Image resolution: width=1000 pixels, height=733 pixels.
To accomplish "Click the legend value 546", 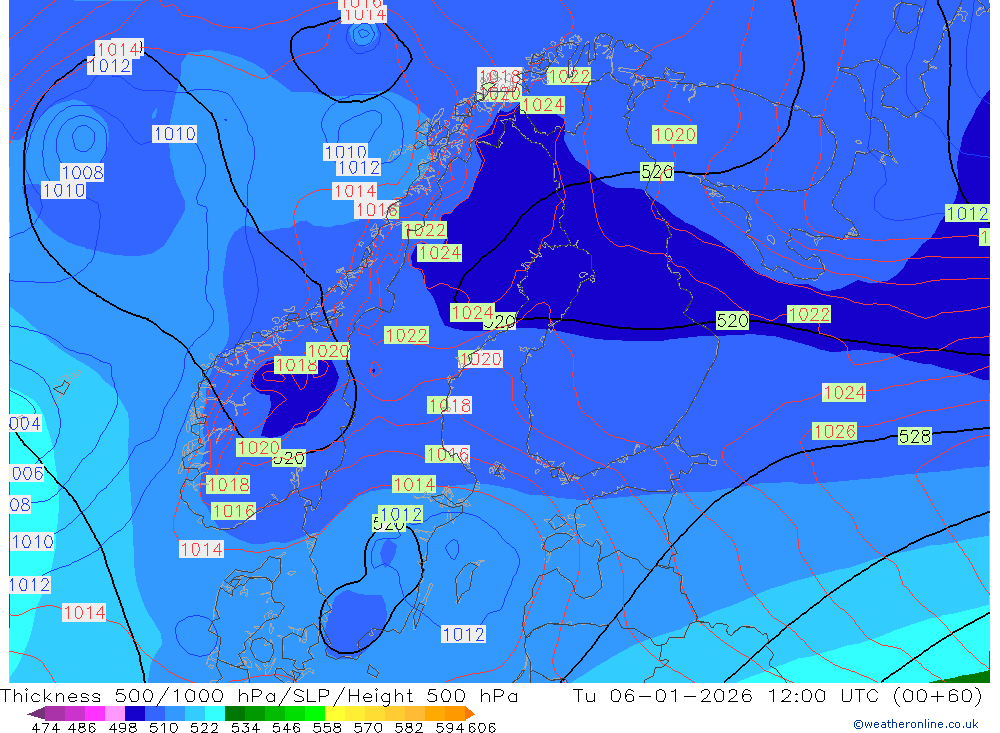I will point(286,727).
